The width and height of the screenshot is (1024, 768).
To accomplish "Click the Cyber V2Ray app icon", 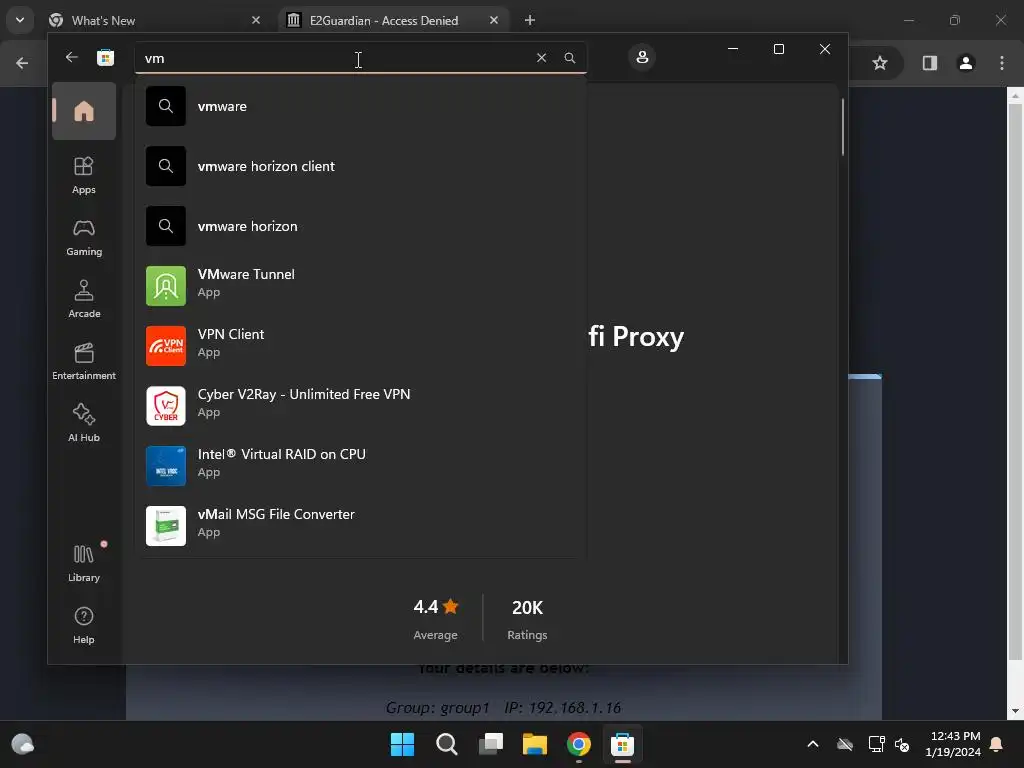I will point(166,406).
